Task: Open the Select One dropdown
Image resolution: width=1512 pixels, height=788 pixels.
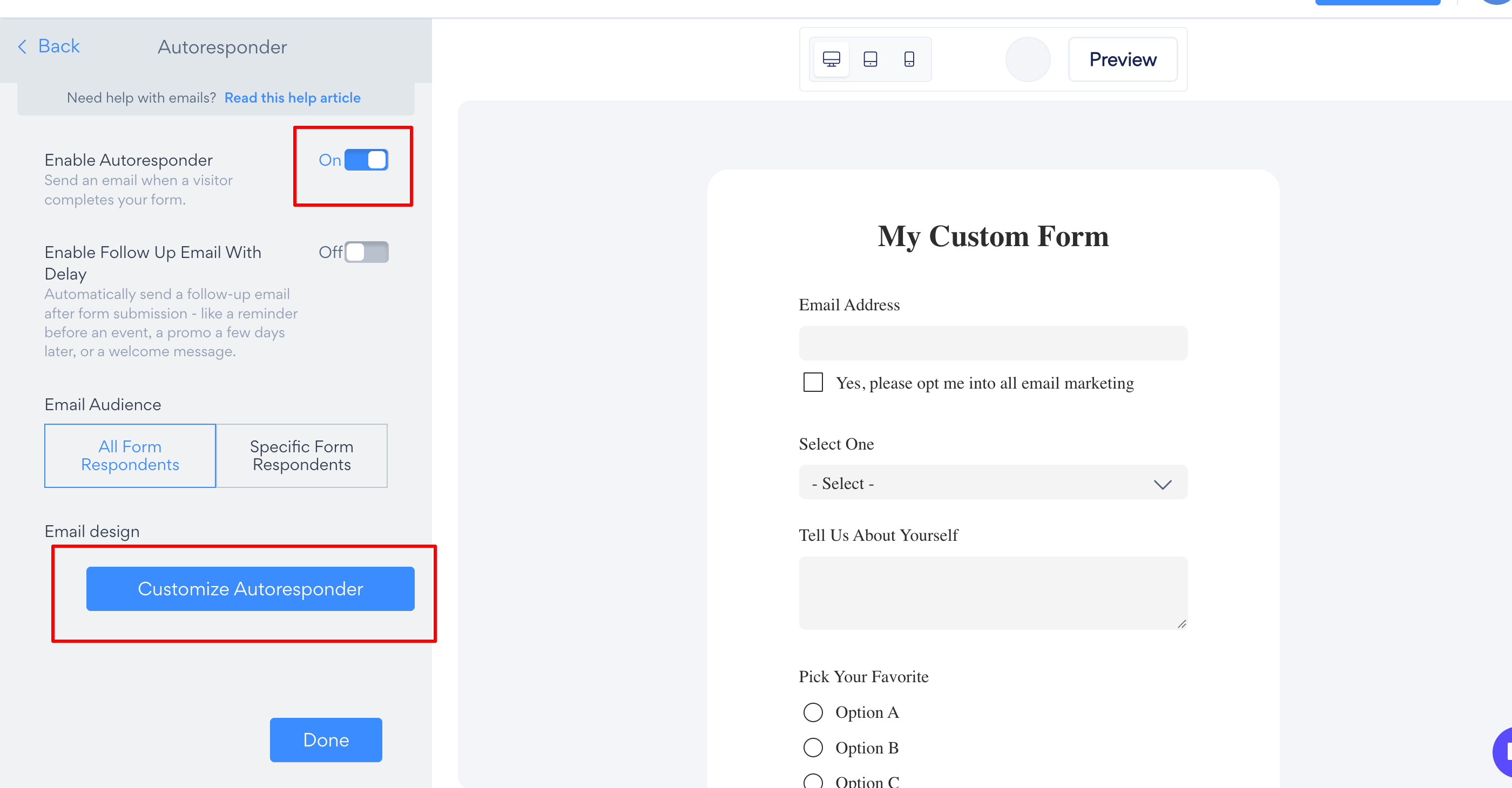Action: tap(993, 483)
